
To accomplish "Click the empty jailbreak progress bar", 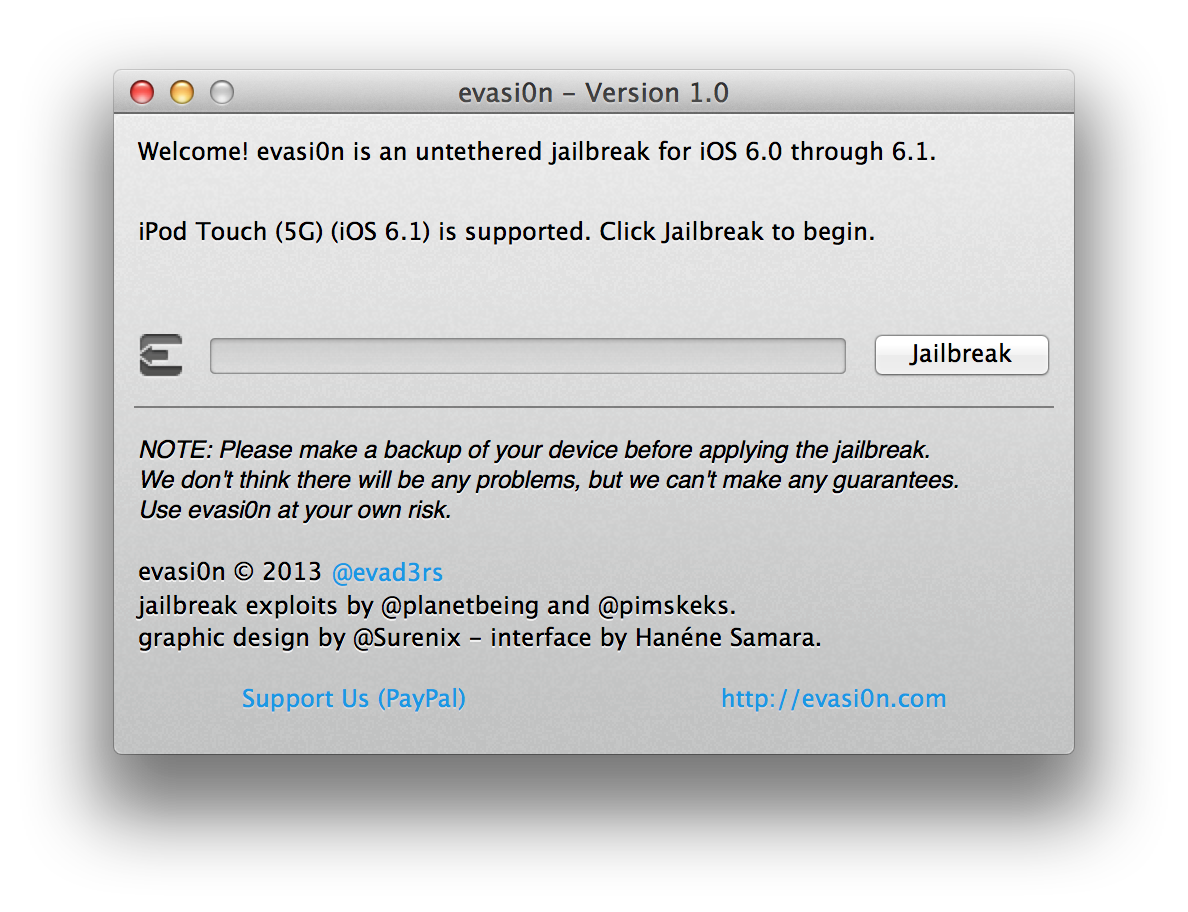I will pos(527,356).
